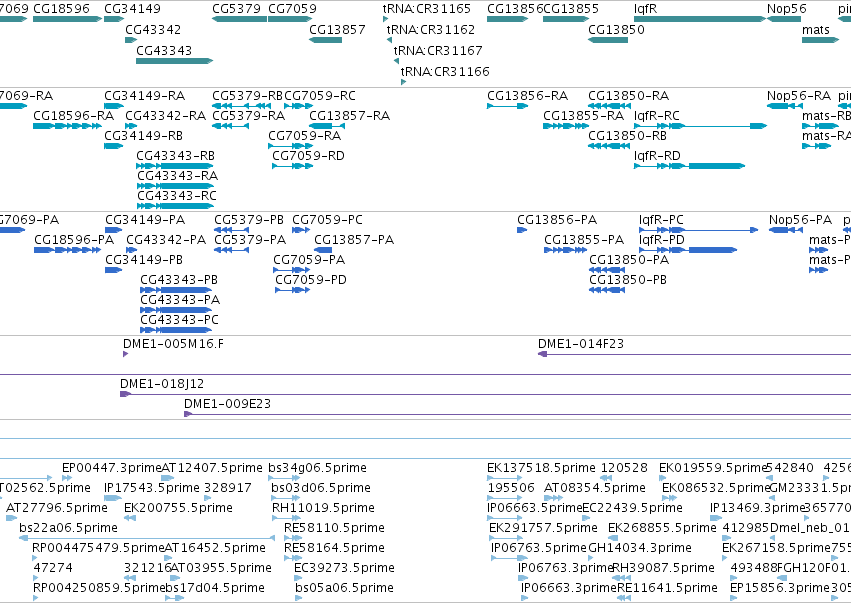
Task: Select transcript CG18596-RA
Action: point(67,126)
